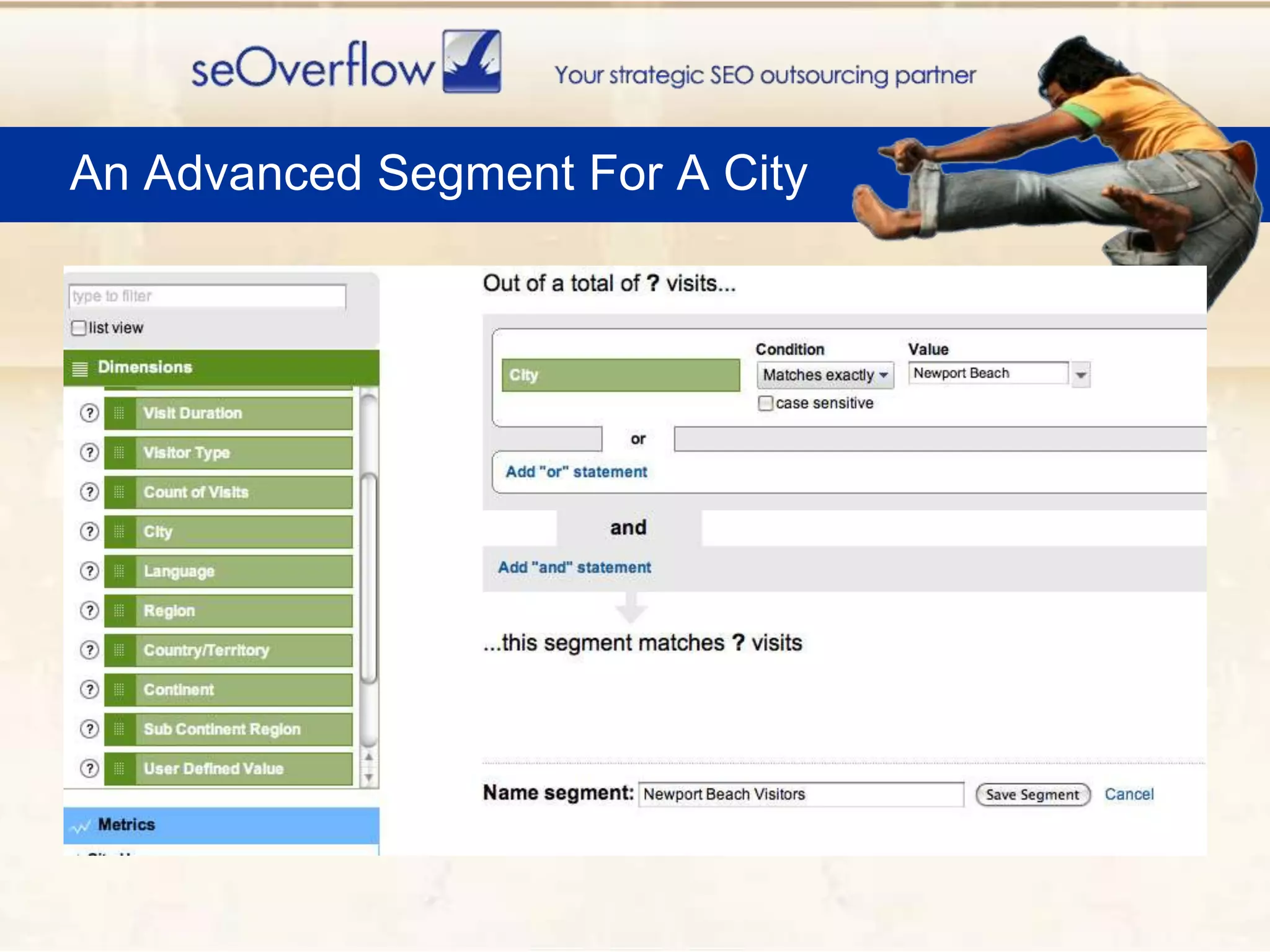Select the Count of Visits dimension
The width and height of the screenshot is (1270, 952).
[228, 492]
